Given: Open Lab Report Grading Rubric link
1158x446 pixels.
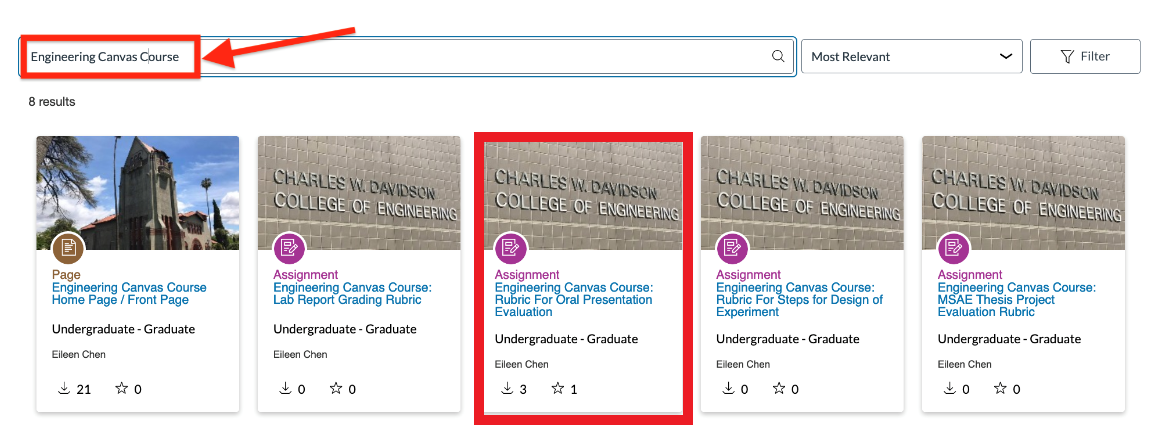Looking at the screenshot, I should pos(352,294).
